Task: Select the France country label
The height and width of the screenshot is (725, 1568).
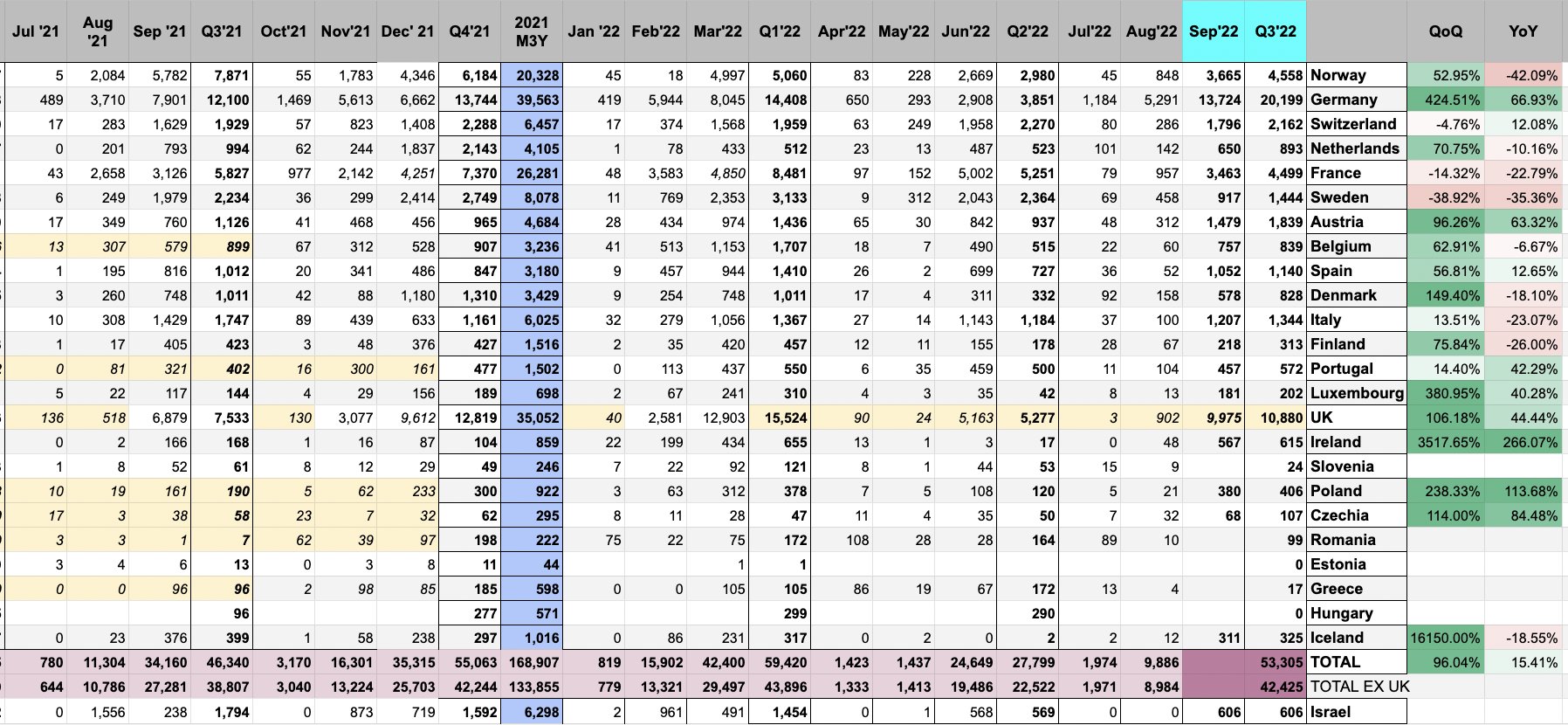Action: tap(1357, 173)
